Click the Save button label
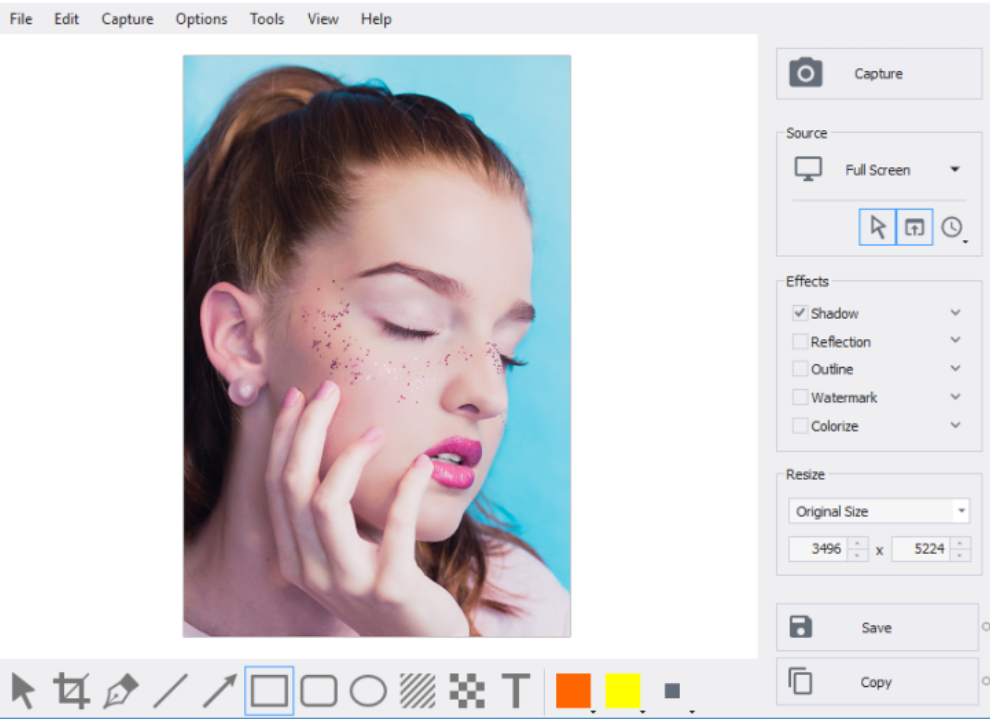 tap(876, 627)
